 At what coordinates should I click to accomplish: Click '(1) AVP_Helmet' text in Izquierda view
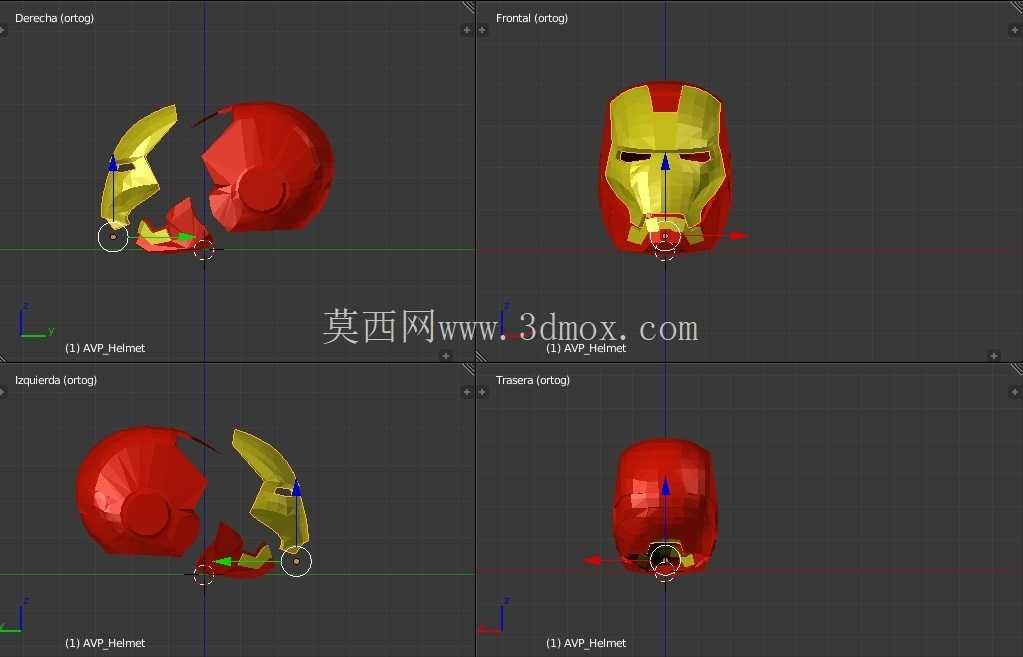coord(105,643)
